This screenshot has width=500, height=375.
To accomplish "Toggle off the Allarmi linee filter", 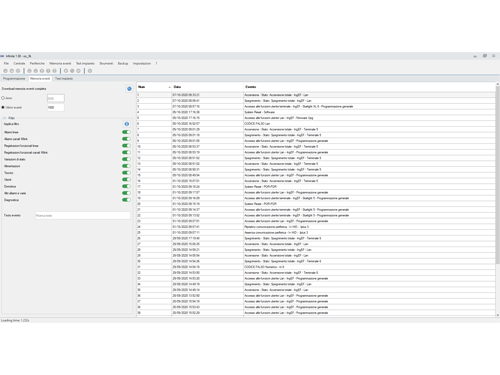I will click(x=126, y=132).
